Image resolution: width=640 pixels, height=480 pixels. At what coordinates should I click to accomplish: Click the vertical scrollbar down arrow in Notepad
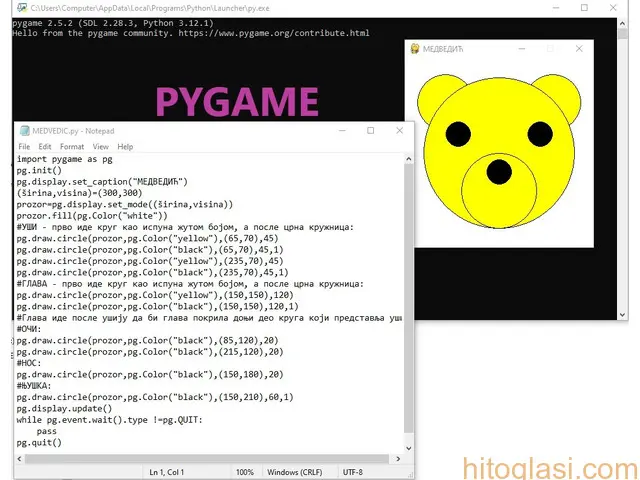pyautogui.click(x=409, y=449)
